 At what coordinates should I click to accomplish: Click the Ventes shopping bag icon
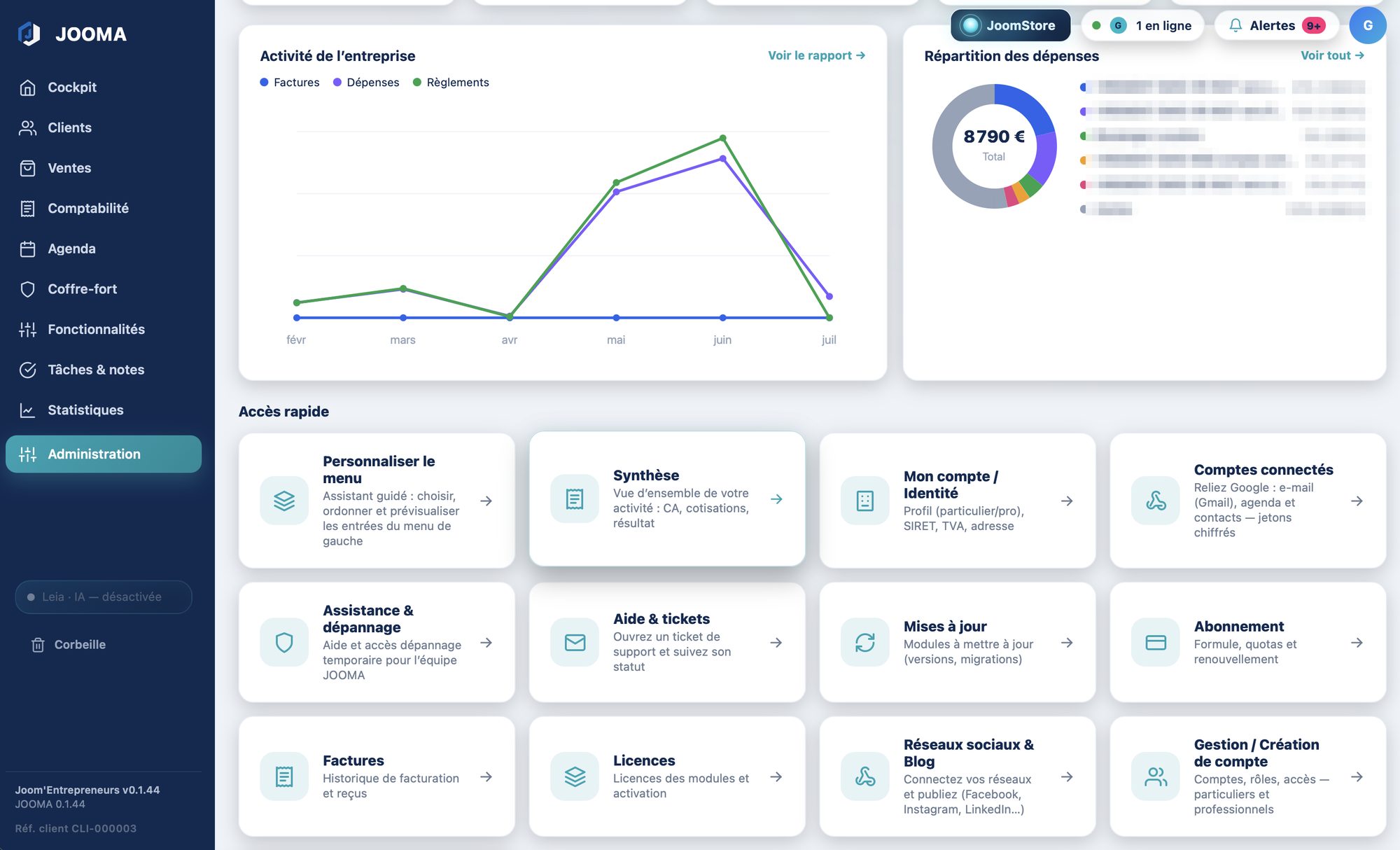pos(28,168)
